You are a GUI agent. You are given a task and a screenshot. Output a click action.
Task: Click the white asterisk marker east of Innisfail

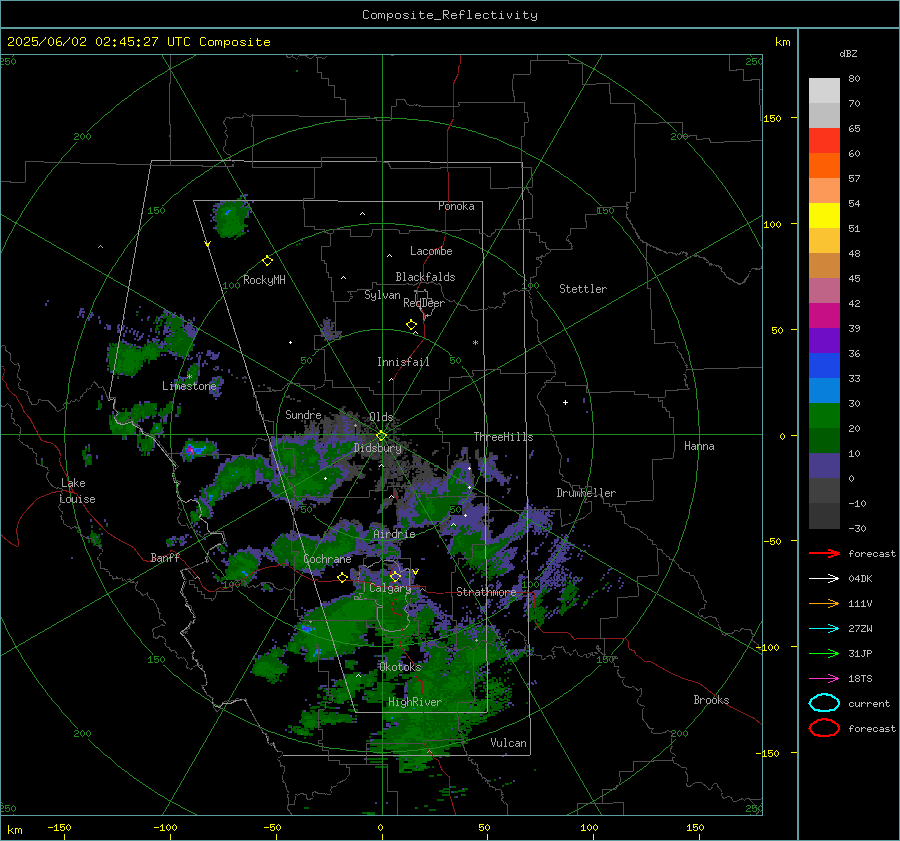pyautogui.click(x=475, y=343)
